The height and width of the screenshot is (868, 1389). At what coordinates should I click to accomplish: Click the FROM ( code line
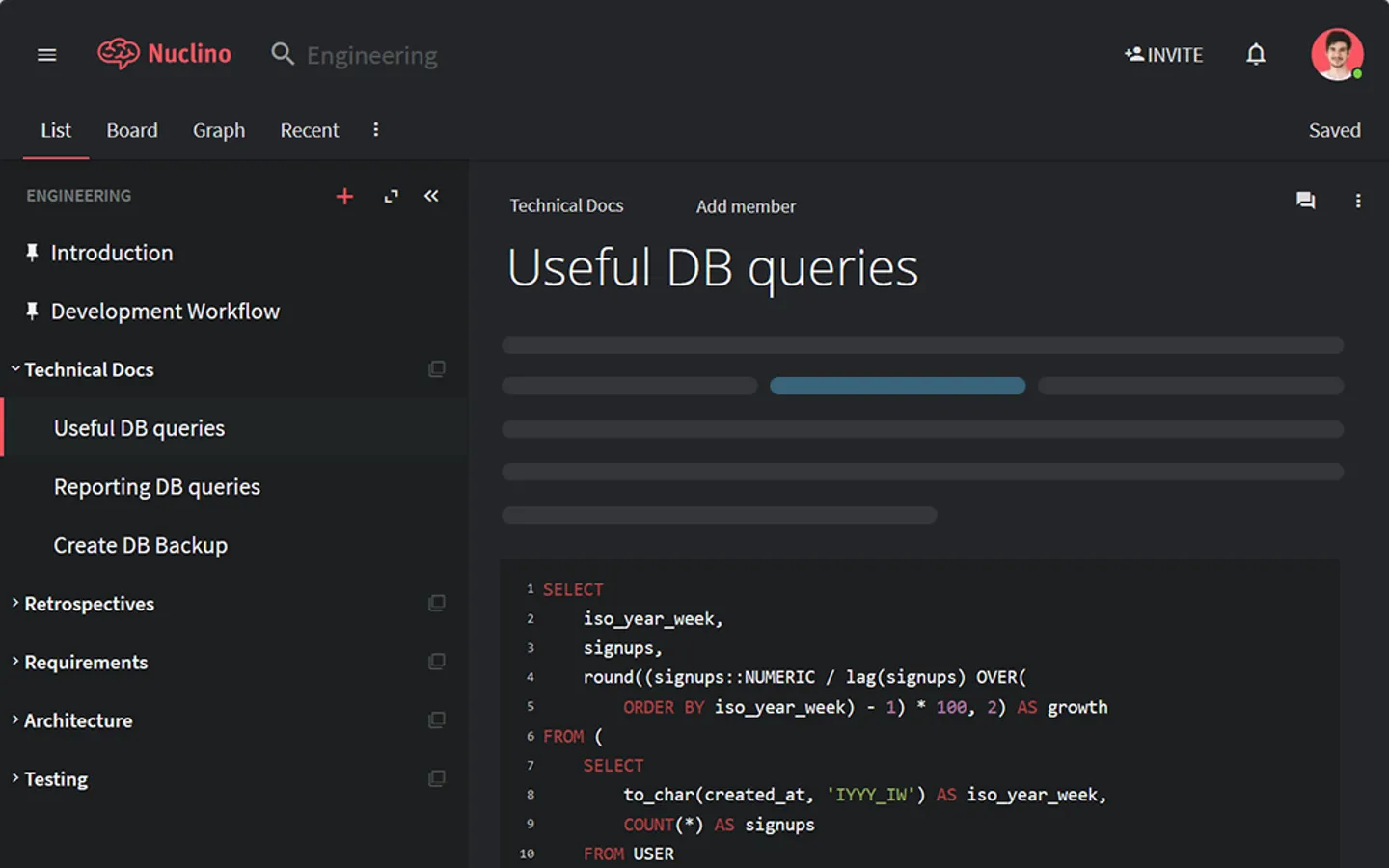tap(573, 736)
